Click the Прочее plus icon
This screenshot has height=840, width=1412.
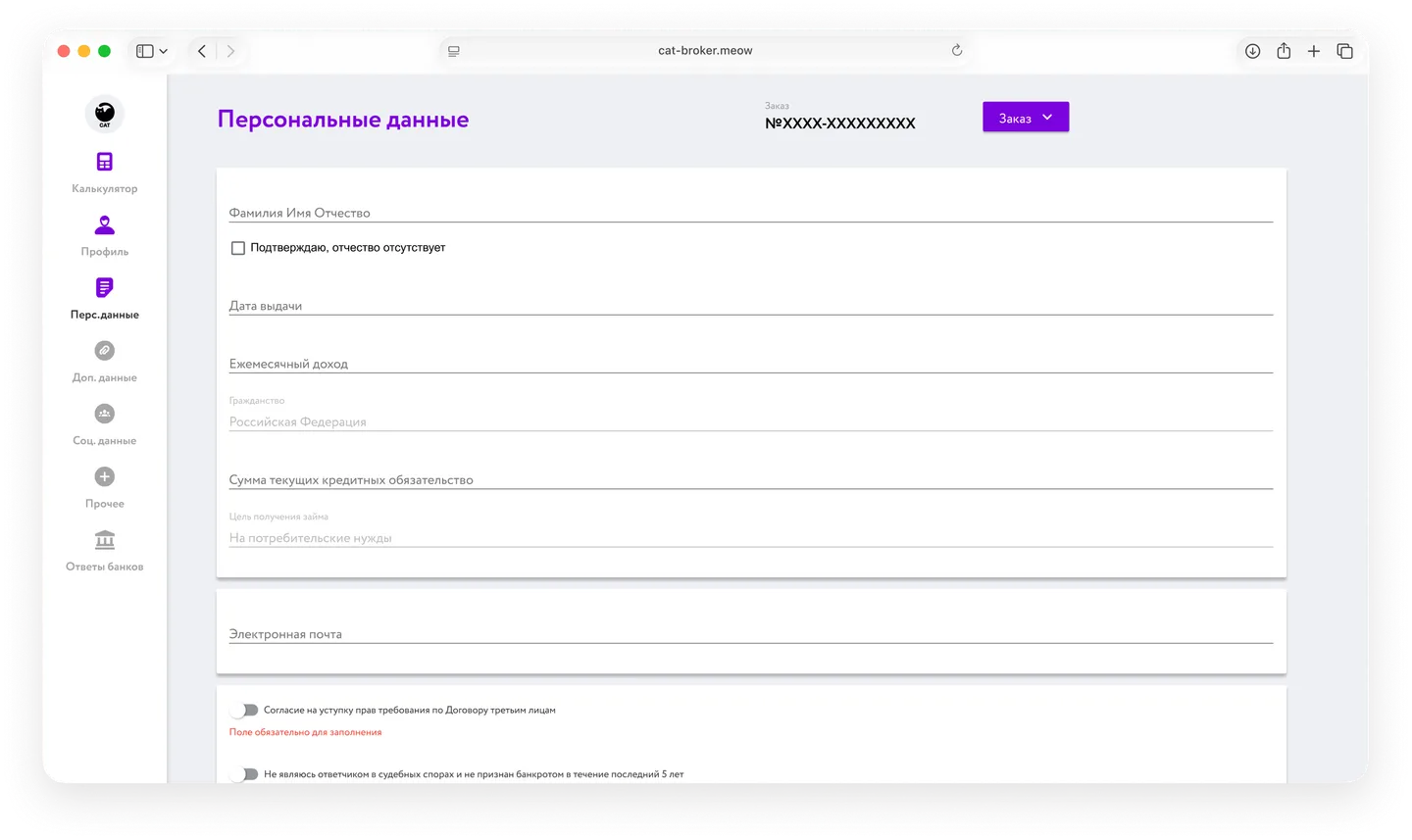point(105,476)
